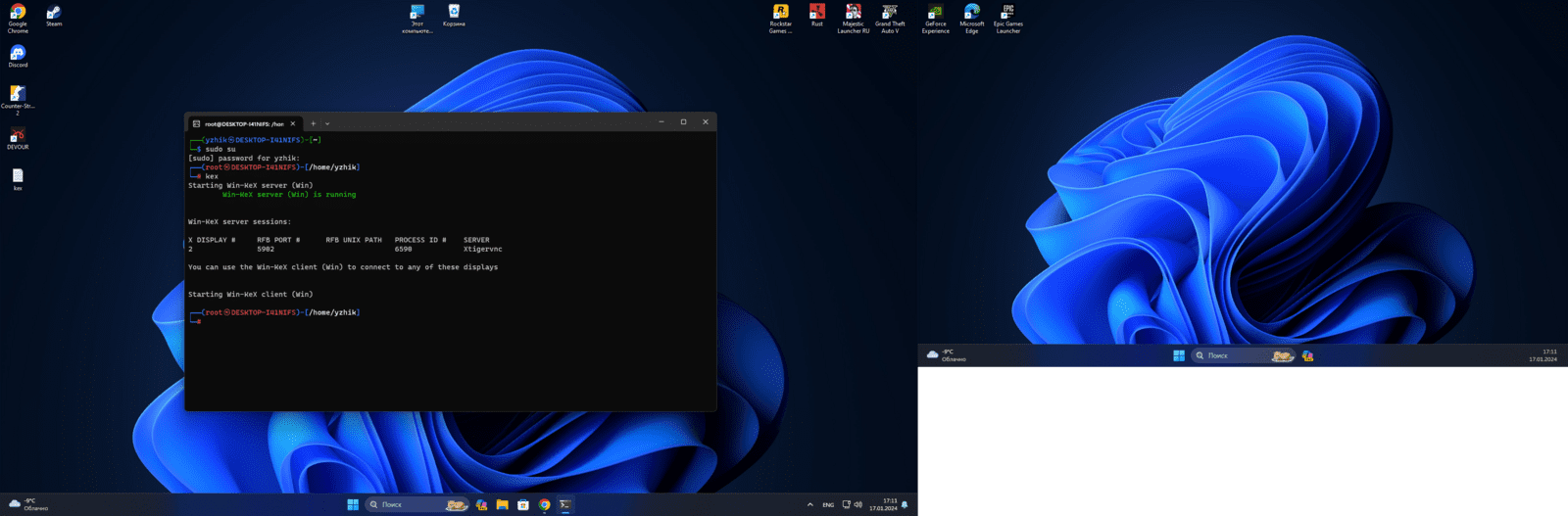1568x516 pixels.
Task: Switch the ENG input language indicator
Action: click(828, 505)
